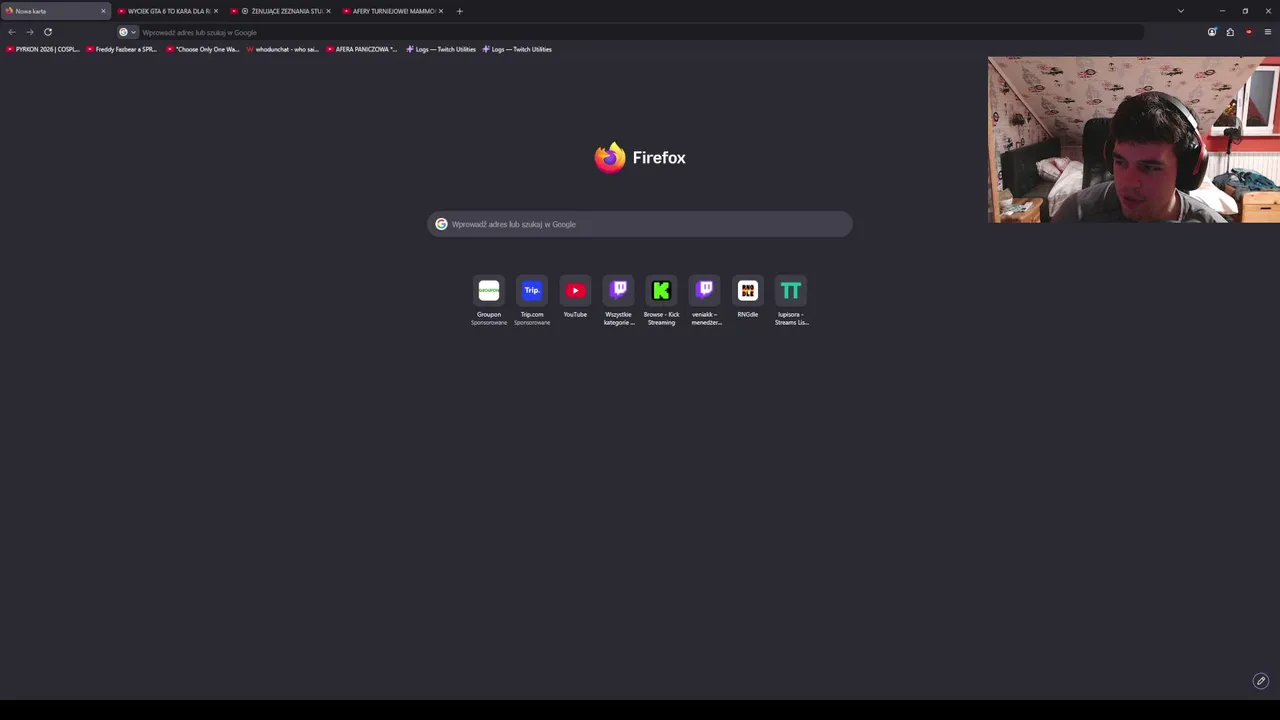The height and width of the screenshot is (720, 1280).
Task: Go forward using the forward arrow
Action: click(30, 32)
